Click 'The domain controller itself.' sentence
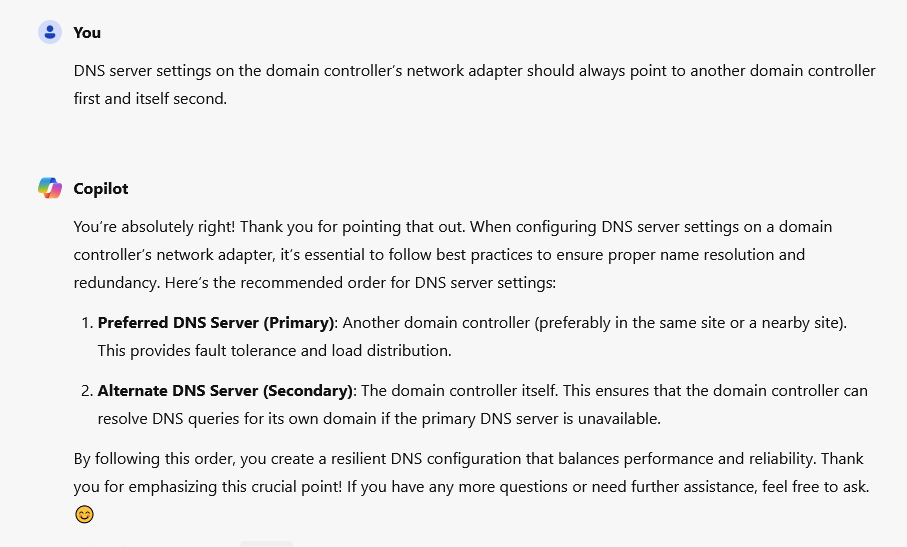Screen dimensions: 907x547 tap(460, 391)
